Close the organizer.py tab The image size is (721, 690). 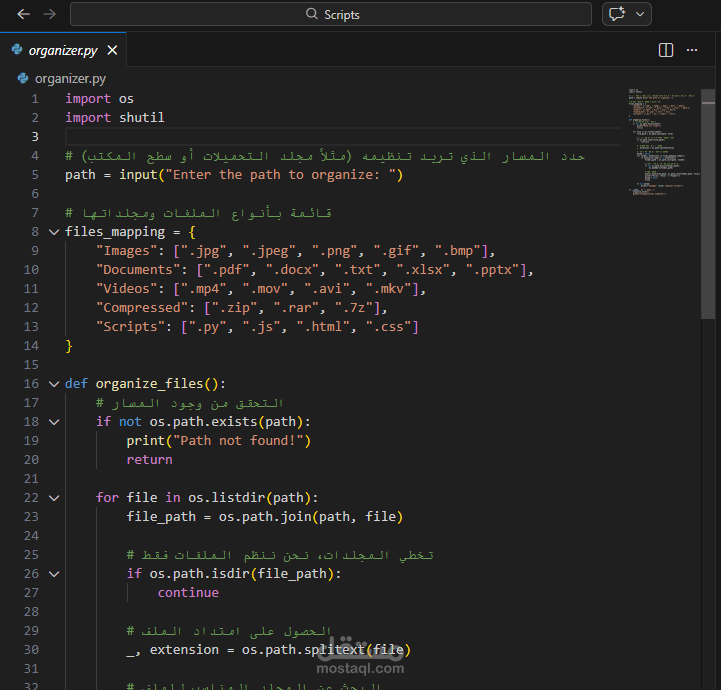112,50
